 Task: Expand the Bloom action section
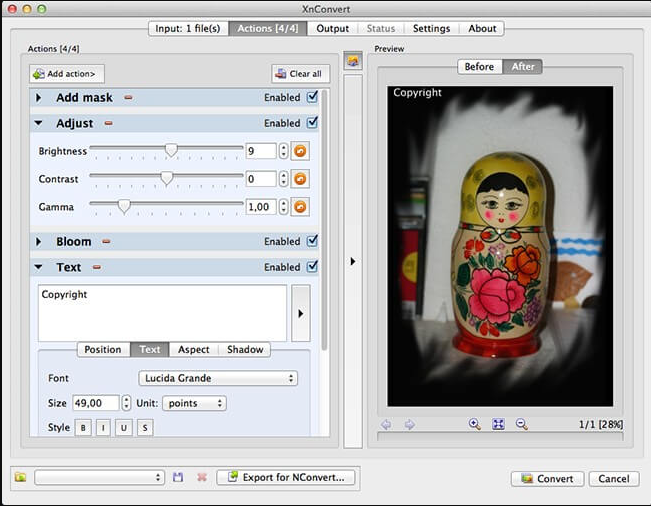tap(38, 242)
